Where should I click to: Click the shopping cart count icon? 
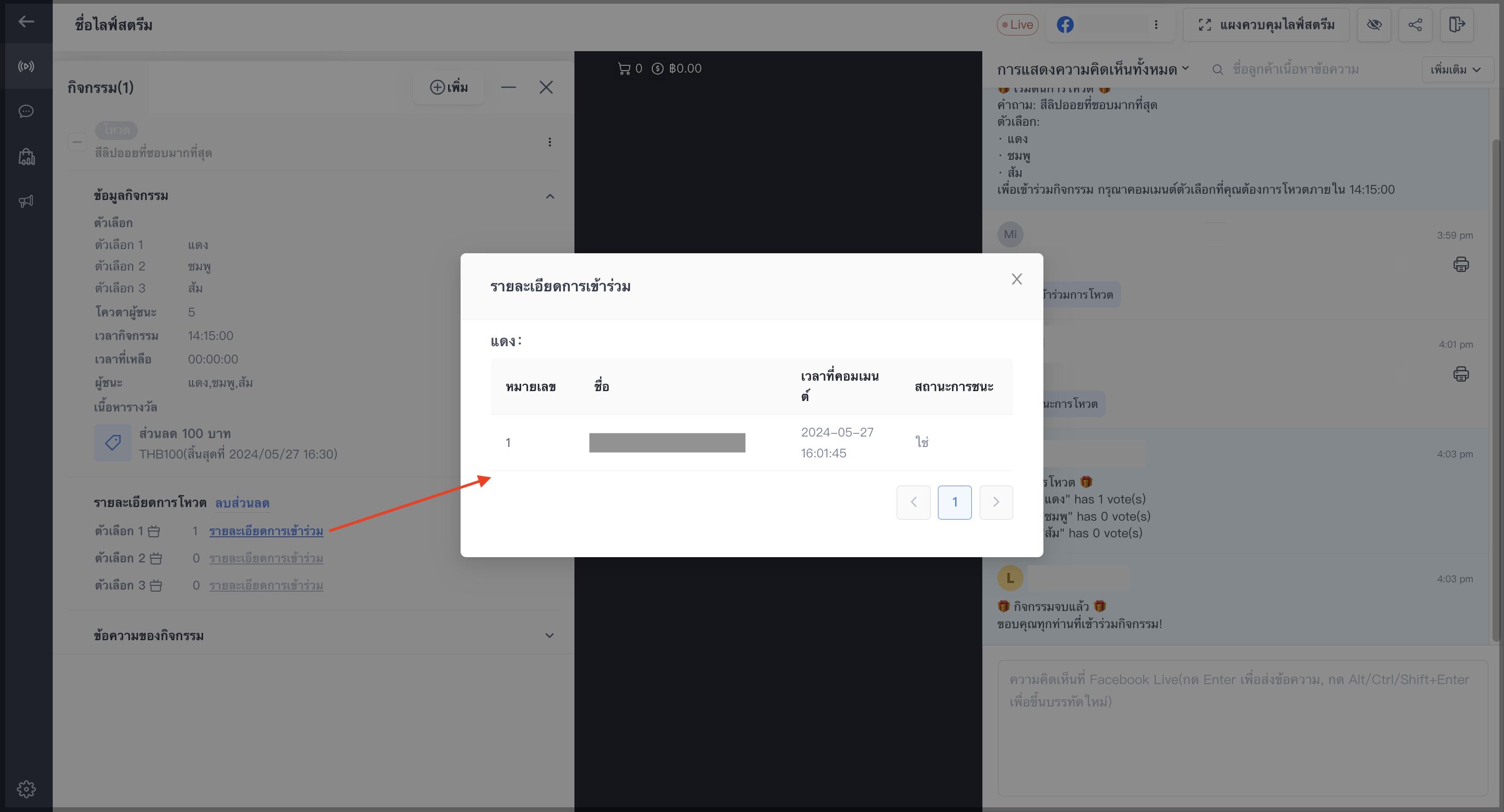(x=624, y=69)
